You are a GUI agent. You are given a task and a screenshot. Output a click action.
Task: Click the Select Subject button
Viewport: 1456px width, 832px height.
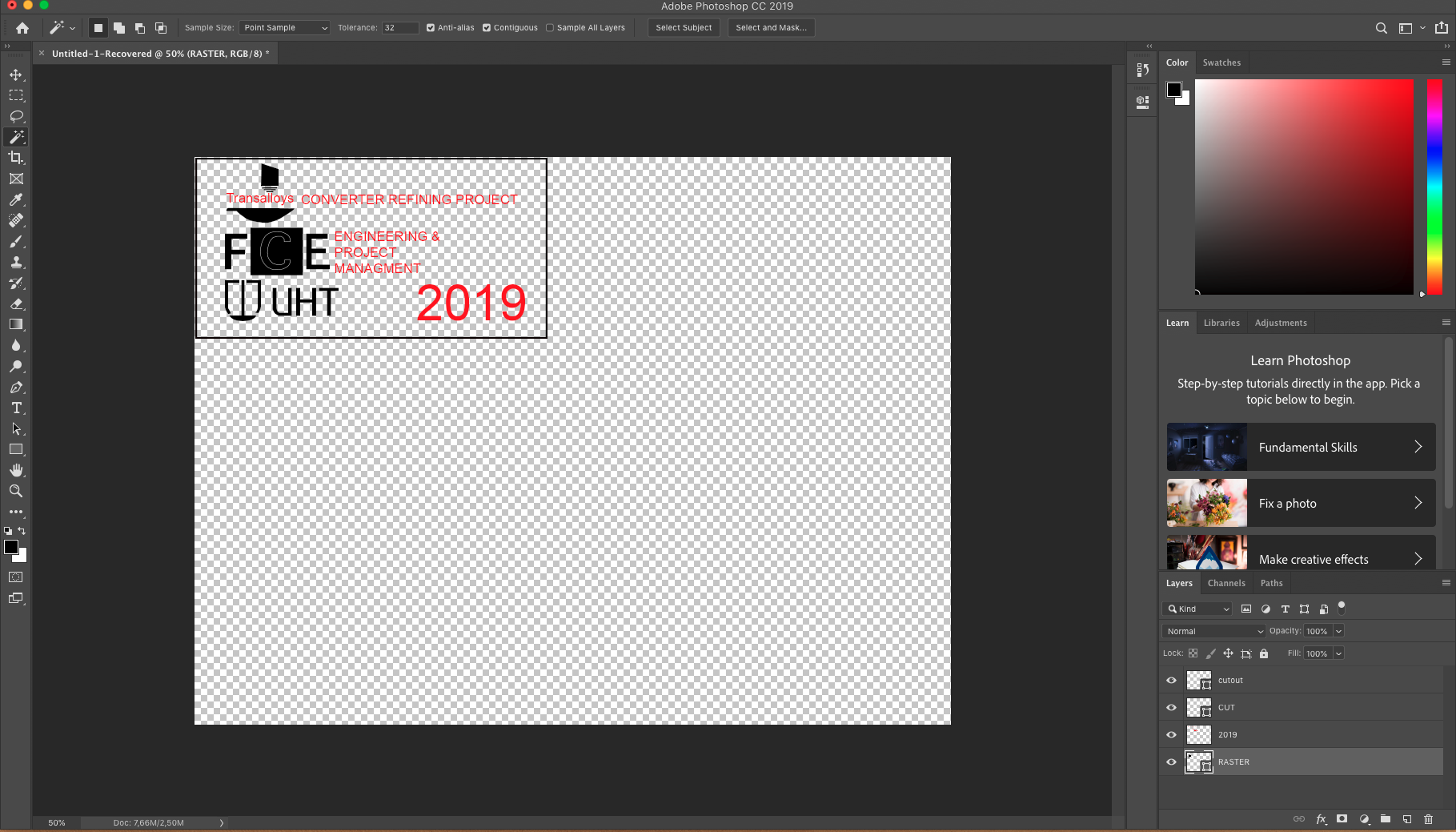(684, 28)
